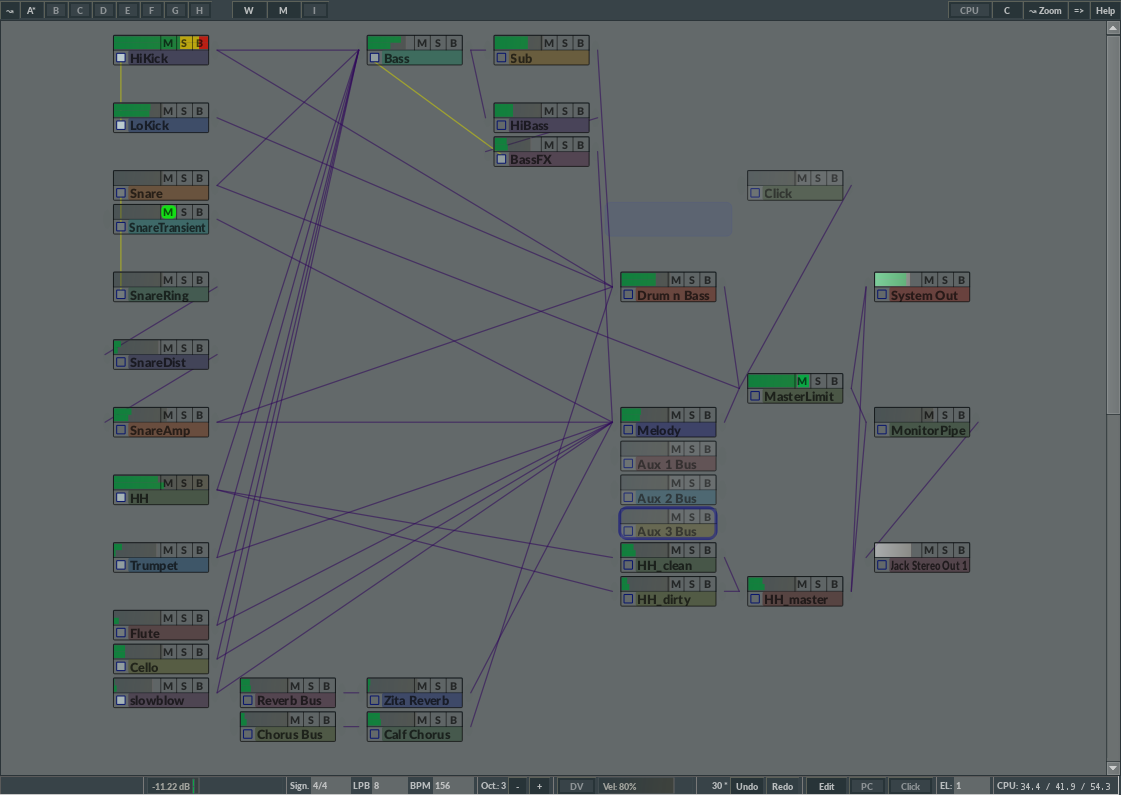Tick the checkbox beside Drum n Bass
1121x795 pixels.
click(628, 296)
